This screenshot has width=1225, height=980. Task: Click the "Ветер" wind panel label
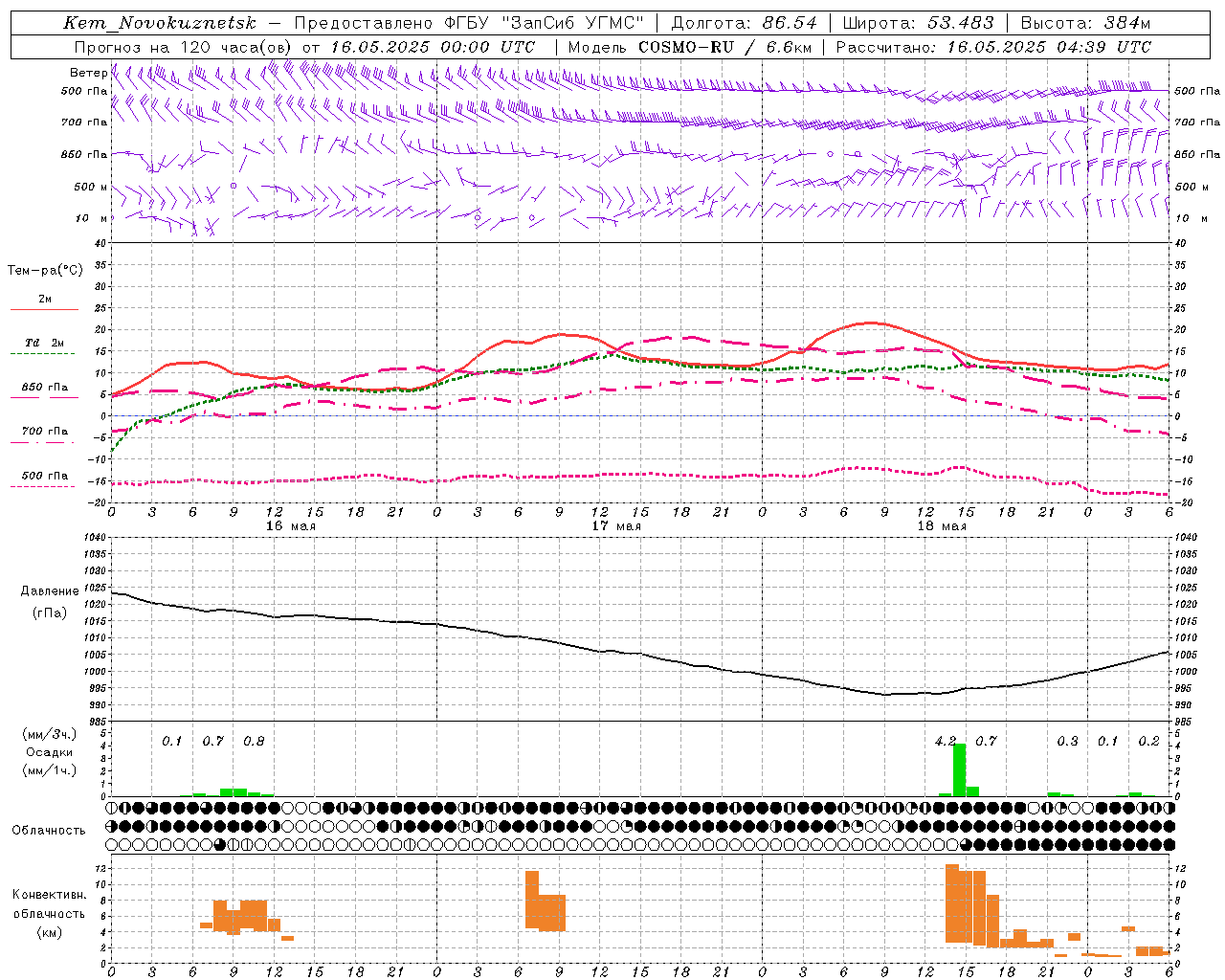[x=88, y=73]
